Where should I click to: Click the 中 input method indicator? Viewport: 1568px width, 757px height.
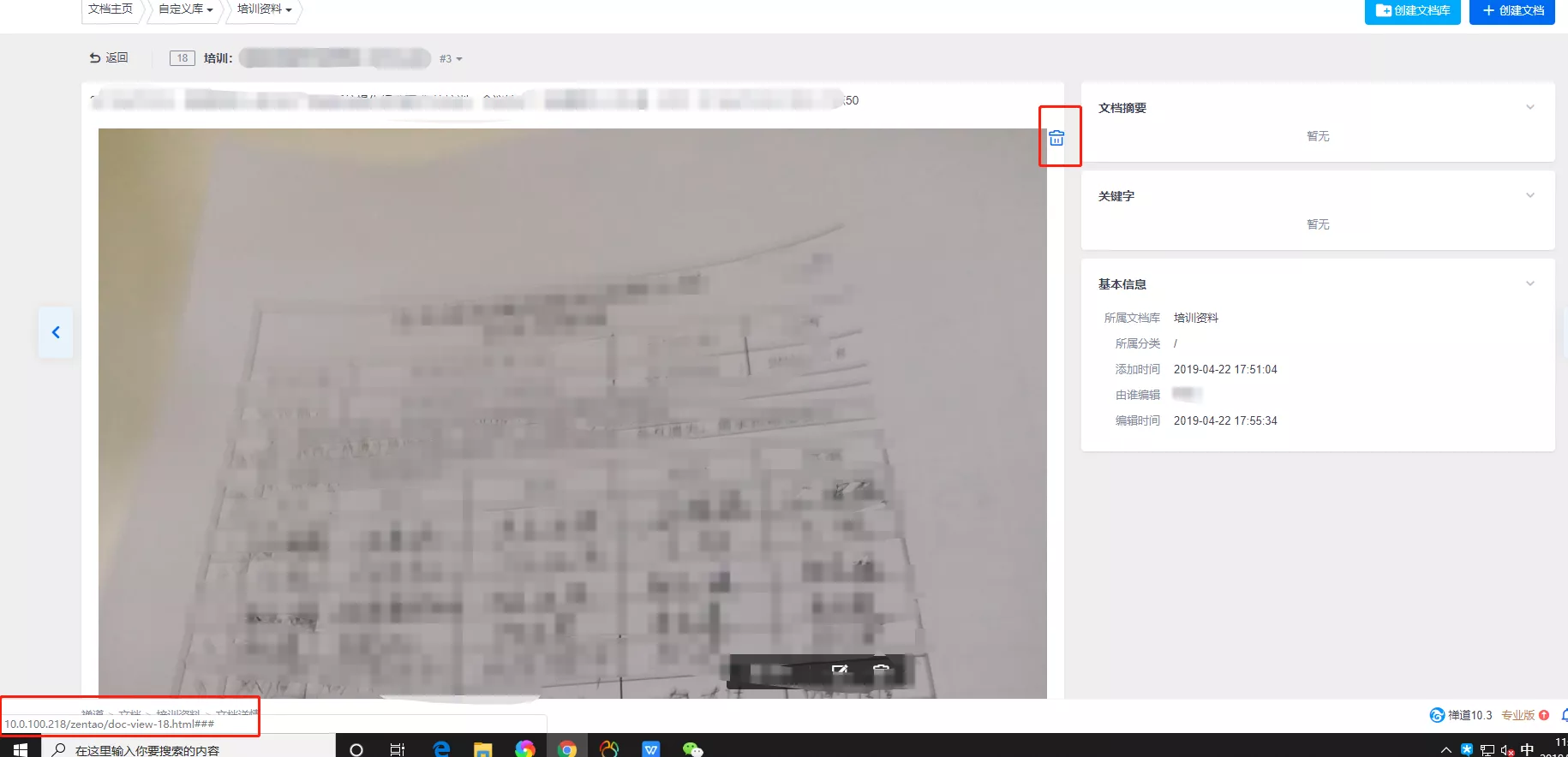pyautogui.click(x=1527, y=749)
